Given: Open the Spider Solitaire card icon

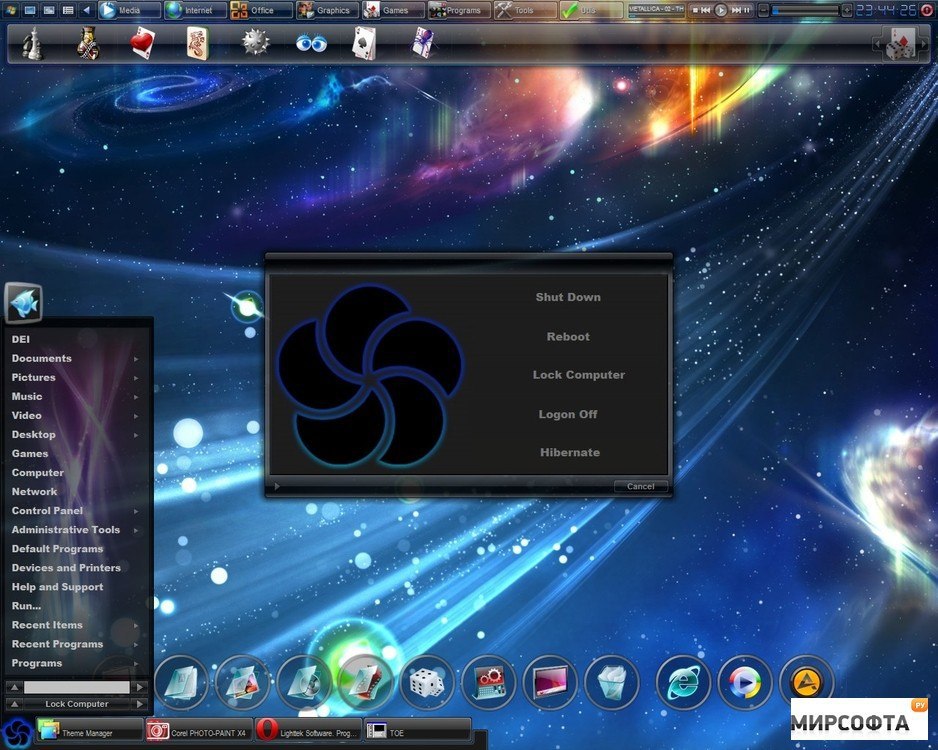Looking at the screenshot, I should [x=423, y=44].
